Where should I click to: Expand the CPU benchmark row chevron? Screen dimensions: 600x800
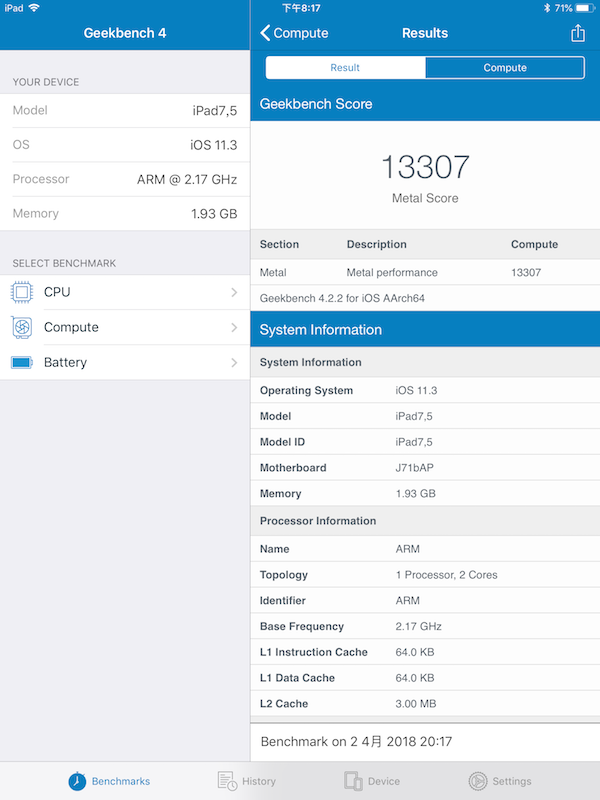coord(234,292)
